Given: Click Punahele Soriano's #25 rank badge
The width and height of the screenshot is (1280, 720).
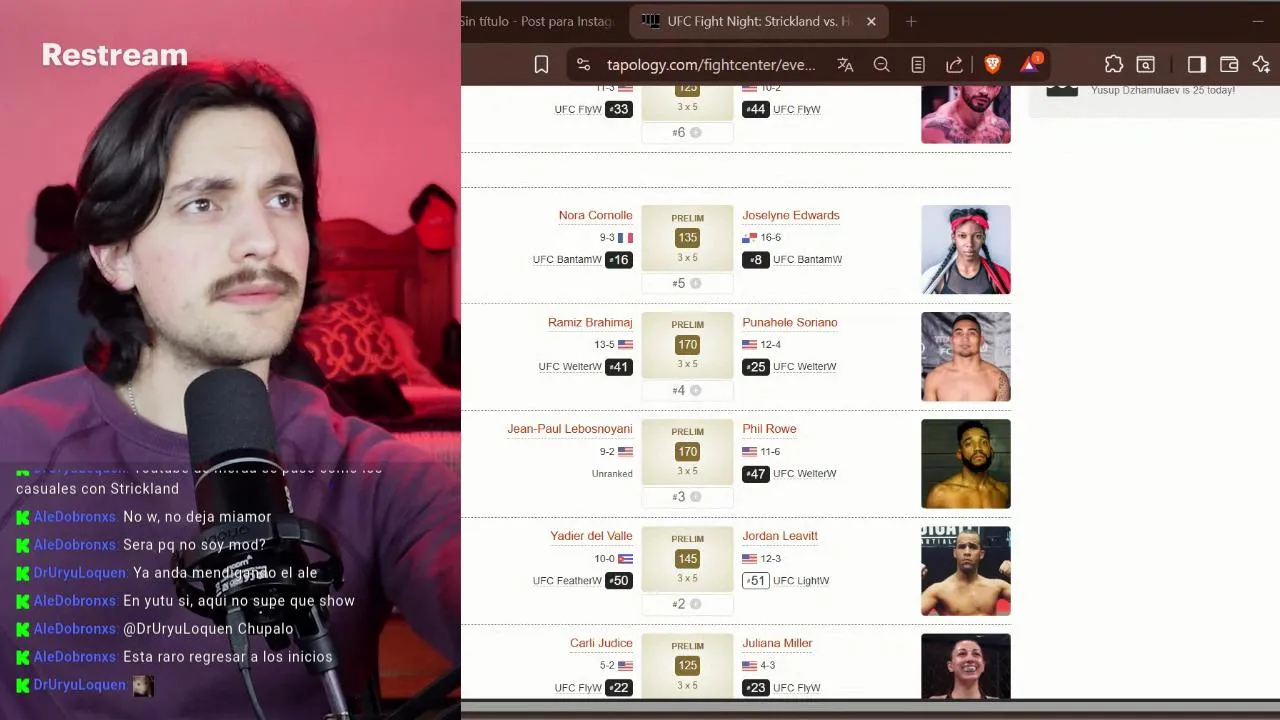Looking at the screenshot, I should pos(756,367).
